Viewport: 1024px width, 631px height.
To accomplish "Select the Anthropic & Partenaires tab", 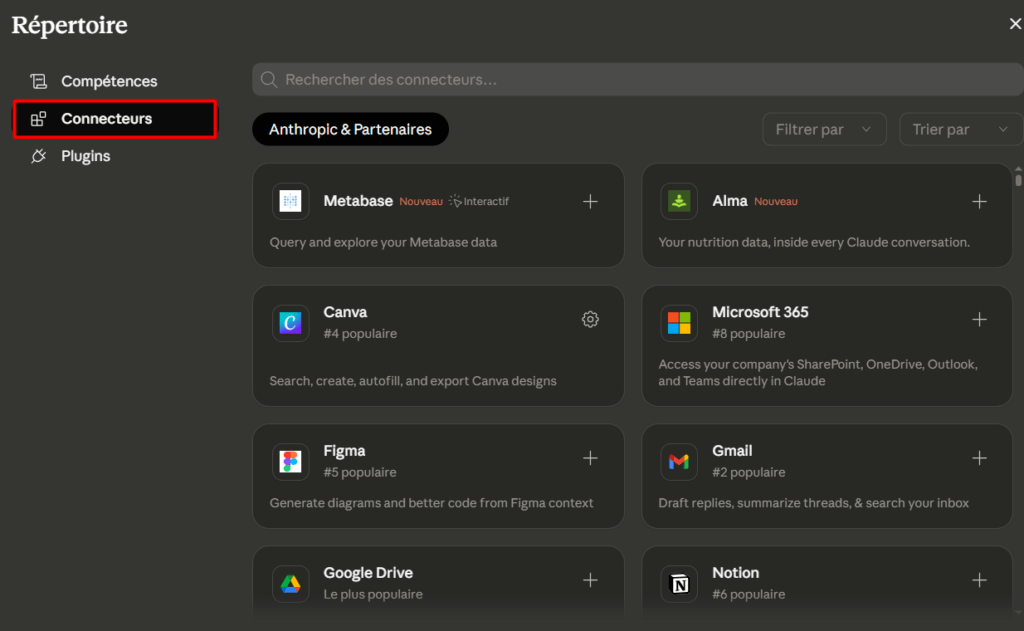I will click(350, 129).
